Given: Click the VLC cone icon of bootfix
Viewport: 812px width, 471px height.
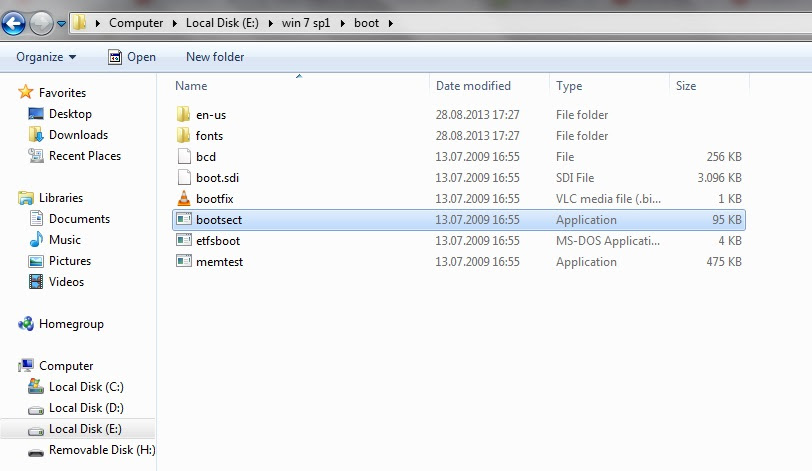Looking at the screenshot, I should (x=184, y=198).
